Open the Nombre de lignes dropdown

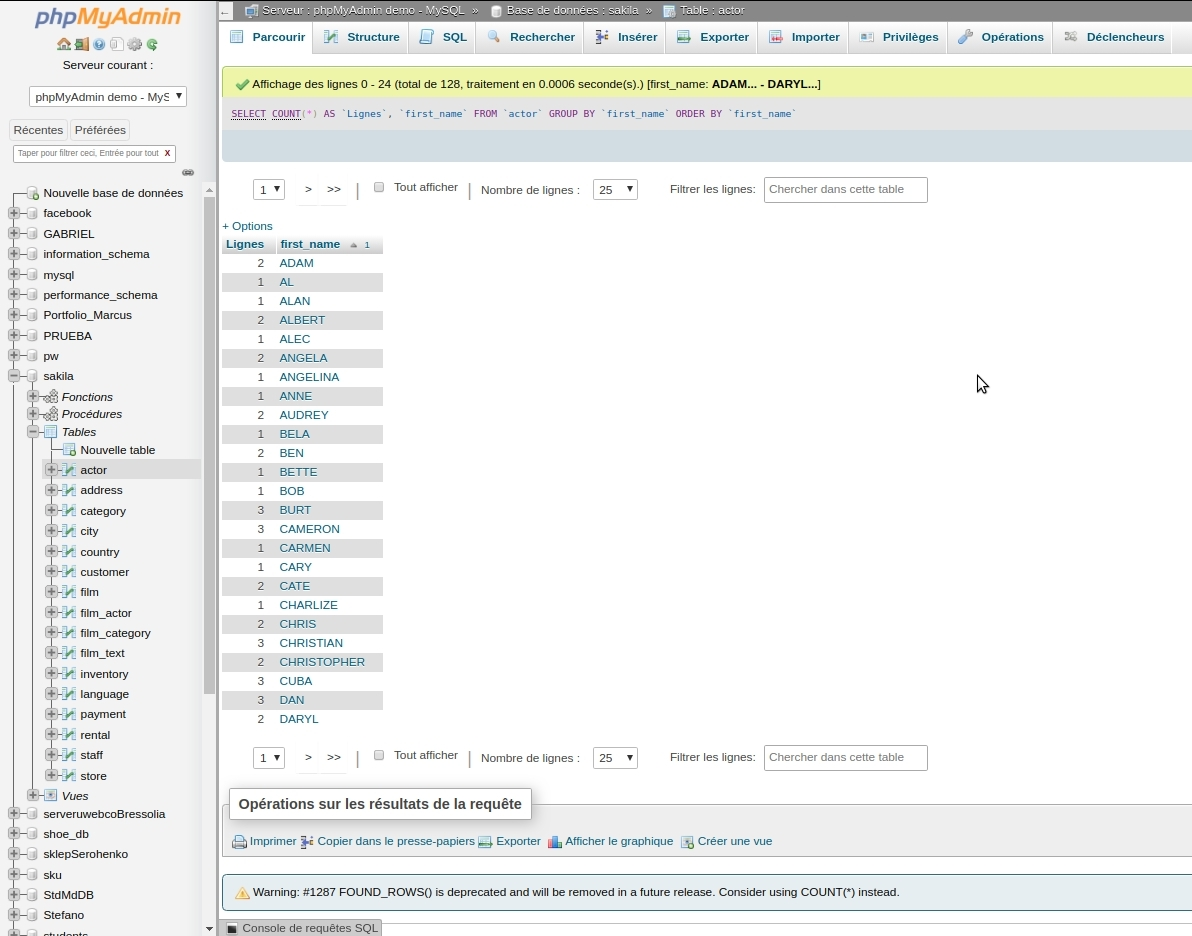click(613, 189)
